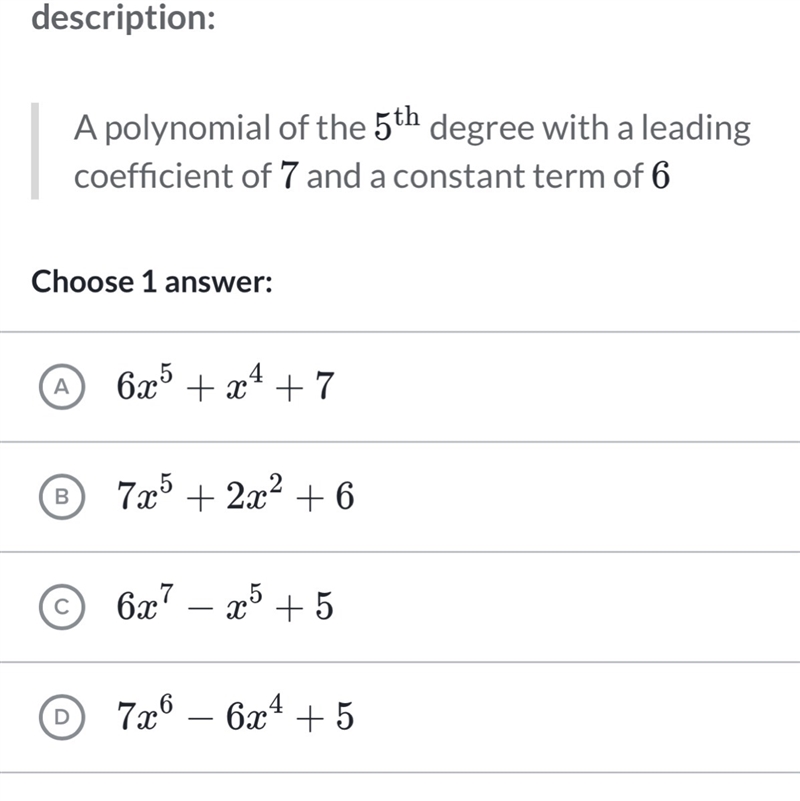
Task: Click empty area of option A row
Action: (562, 387)
